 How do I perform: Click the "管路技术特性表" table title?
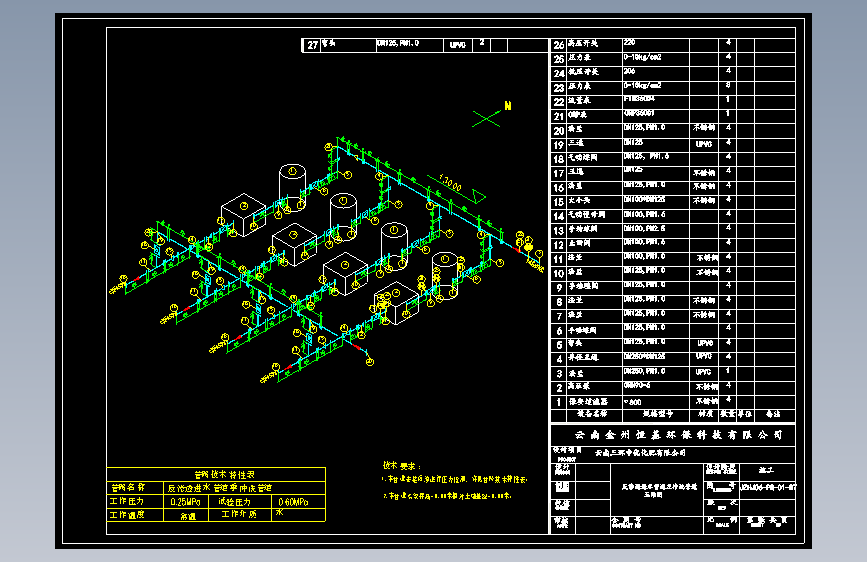224,475
